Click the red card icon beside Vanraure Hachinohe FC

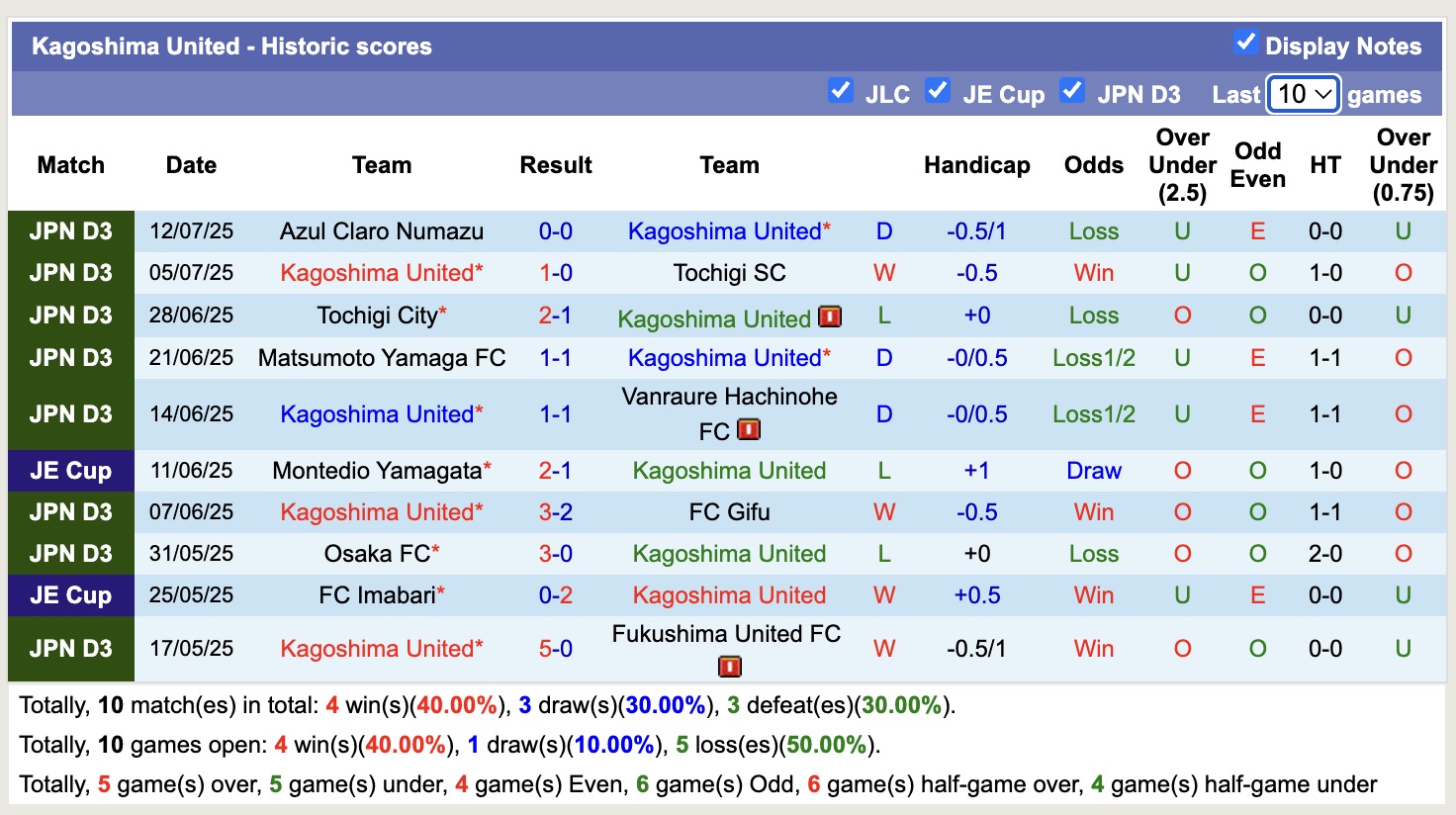click(750, 427)
